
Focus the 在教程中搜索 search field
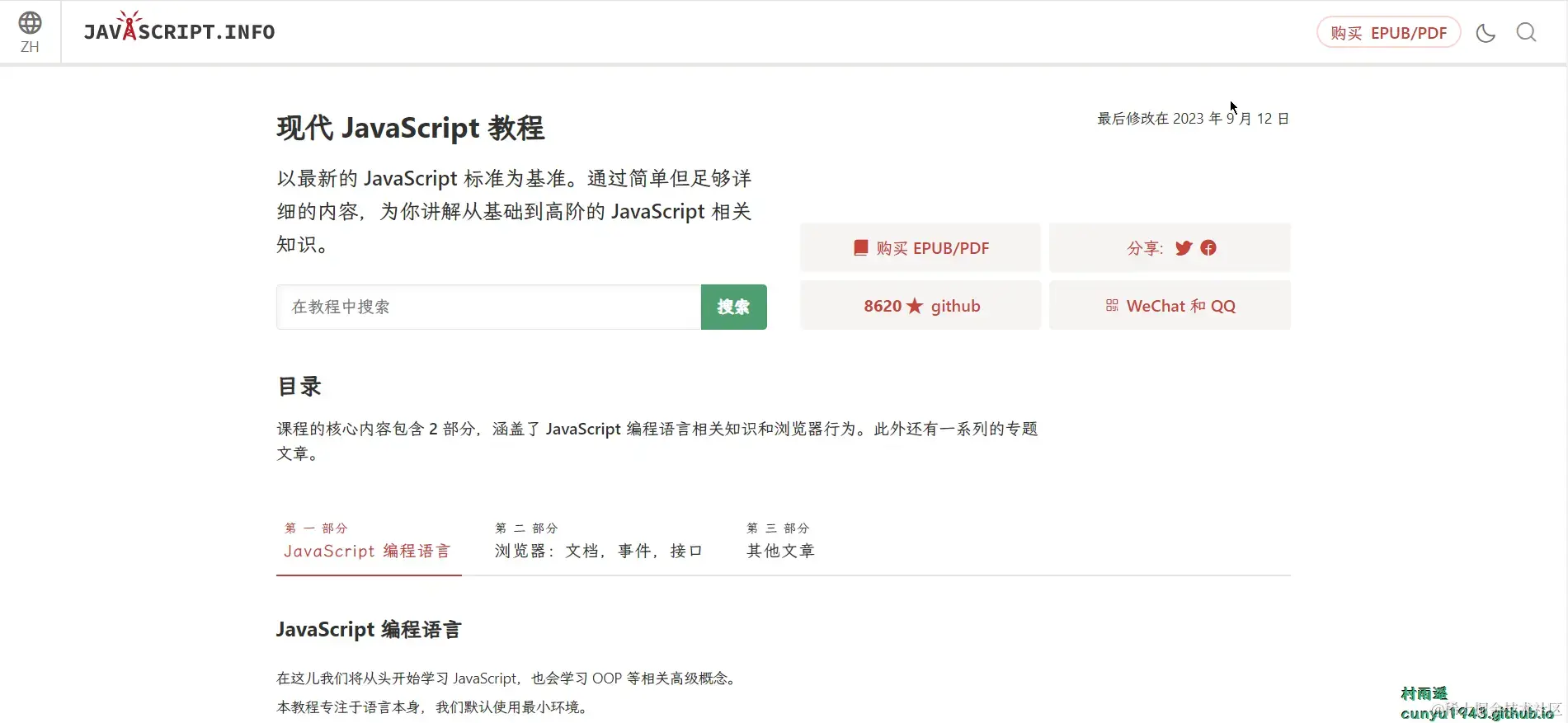(489, 307)
